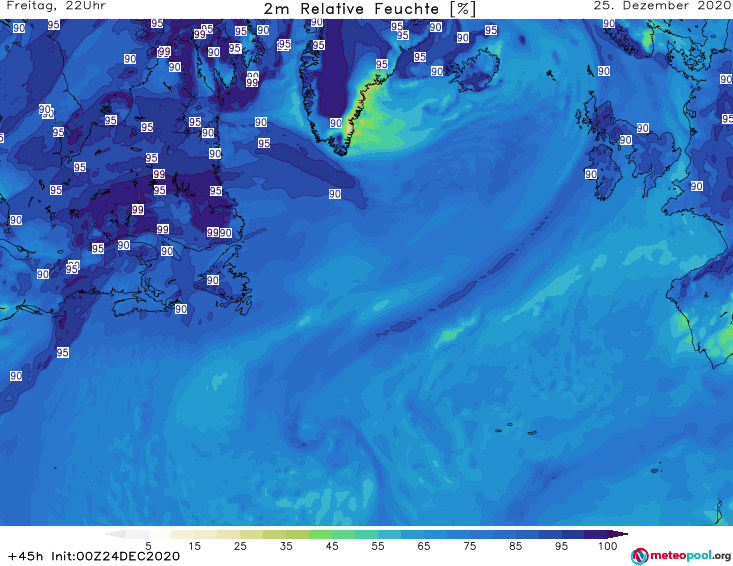Click the 'Freitag, 22Uhr' time label
This screenshot has width=733, height=566.
[56, 6]
